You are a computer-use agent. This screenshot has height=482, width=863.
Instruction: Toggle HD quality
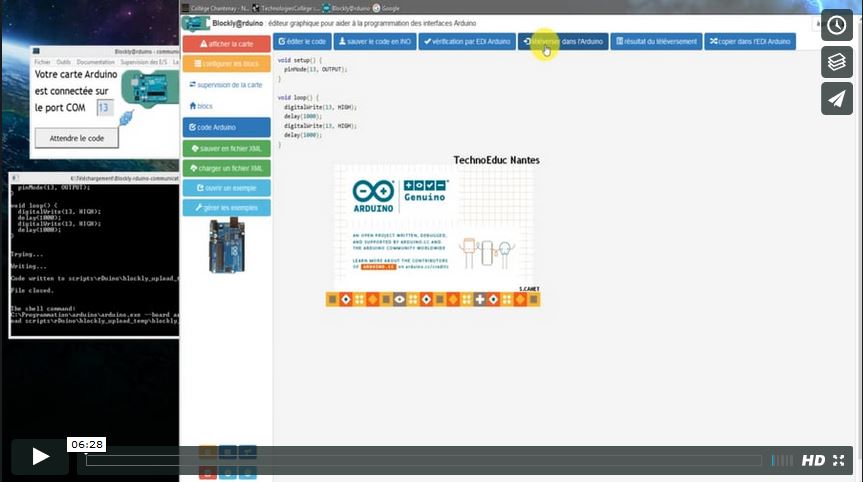click(812, 461)
